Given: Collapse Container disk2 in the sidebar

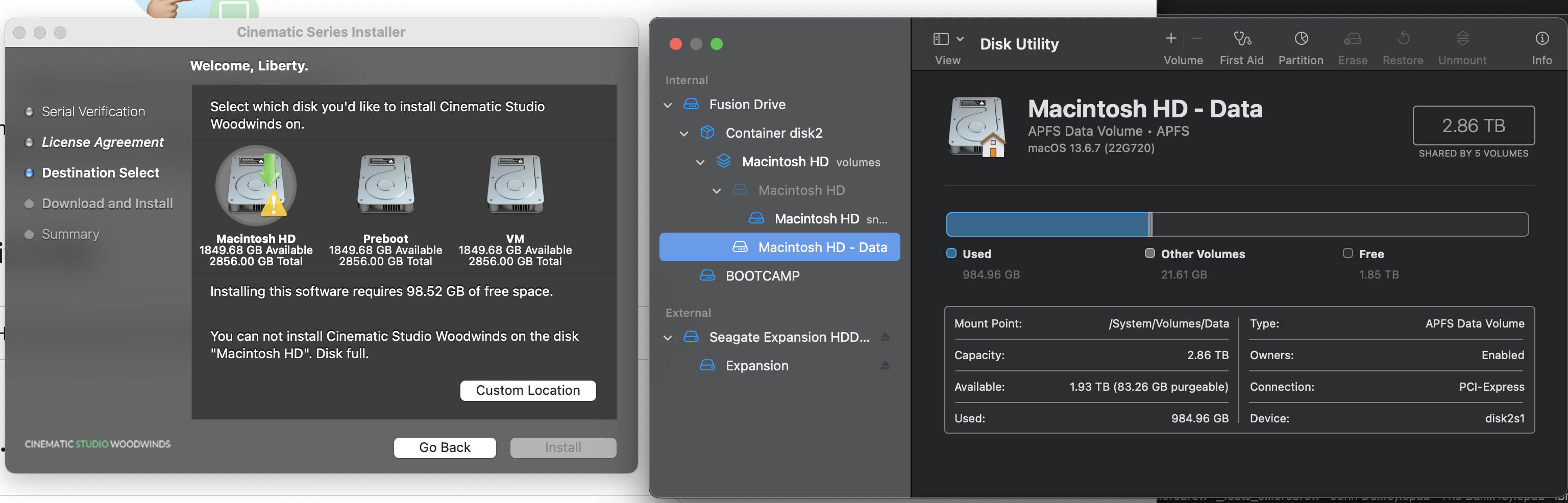Looking at the screenshot, I should [x=683, y=133].
